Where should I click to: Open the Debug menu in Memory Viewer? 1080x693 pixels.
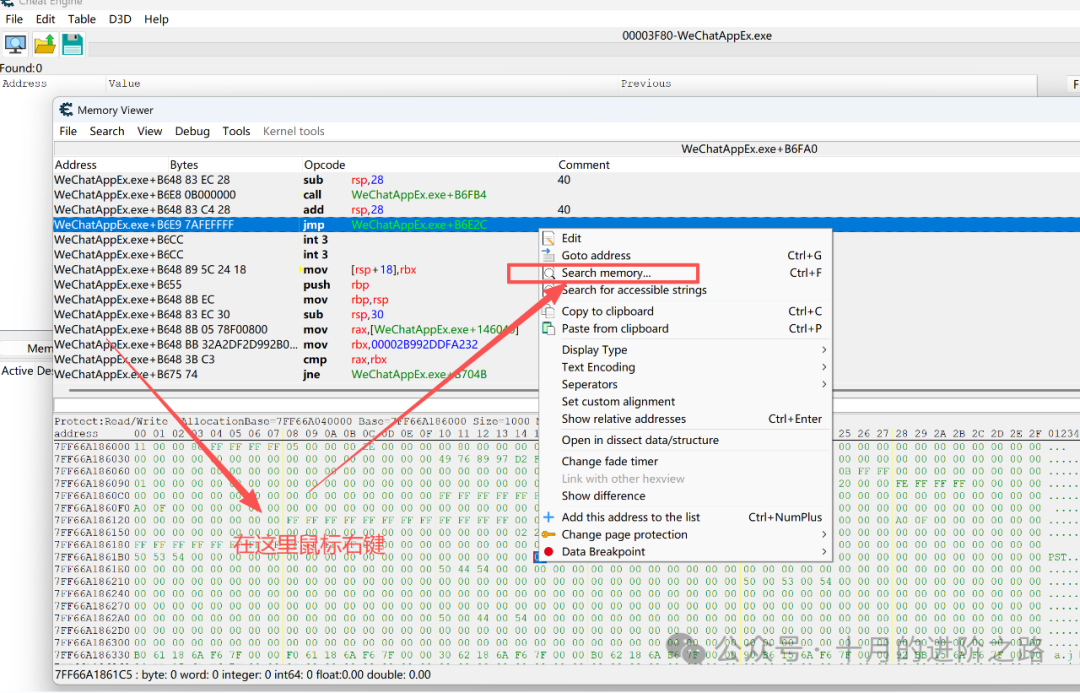coord(192,131)
